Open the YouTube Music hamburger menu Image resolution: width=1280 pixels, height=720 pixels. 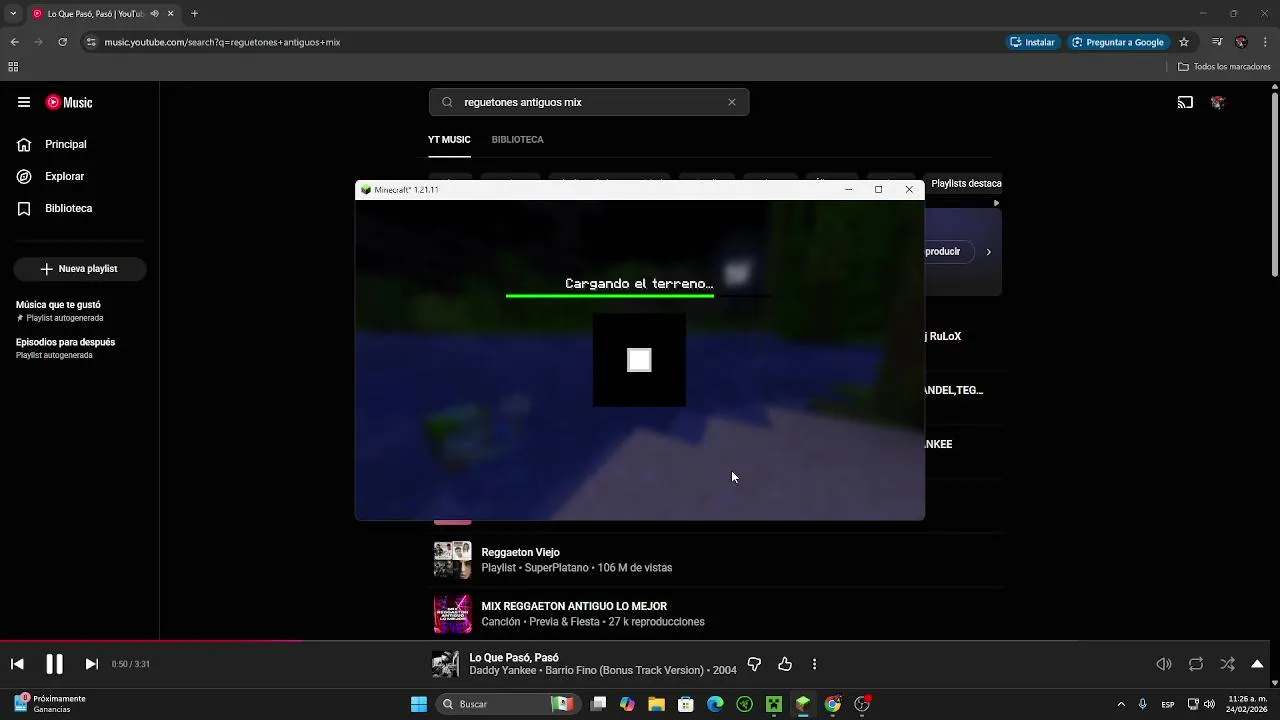[x=24, y=102]
